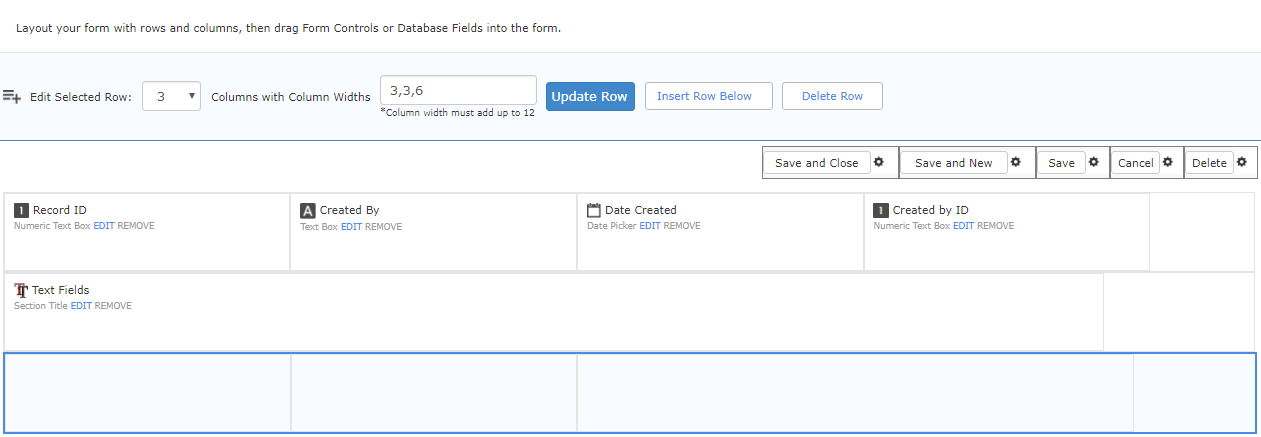Click Insert Row Below button
The height and width of the screenshot is (437, 1261).
(709, 96)
